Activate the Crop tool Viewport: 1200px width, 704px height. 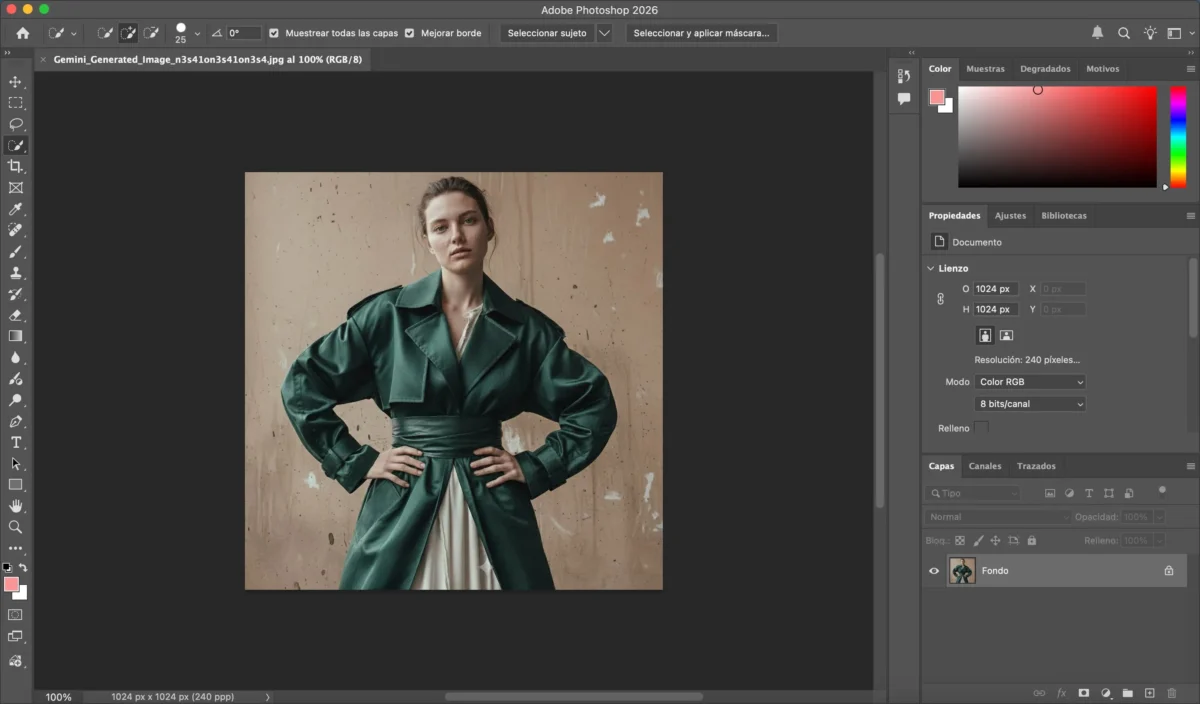tap(15, 166)
